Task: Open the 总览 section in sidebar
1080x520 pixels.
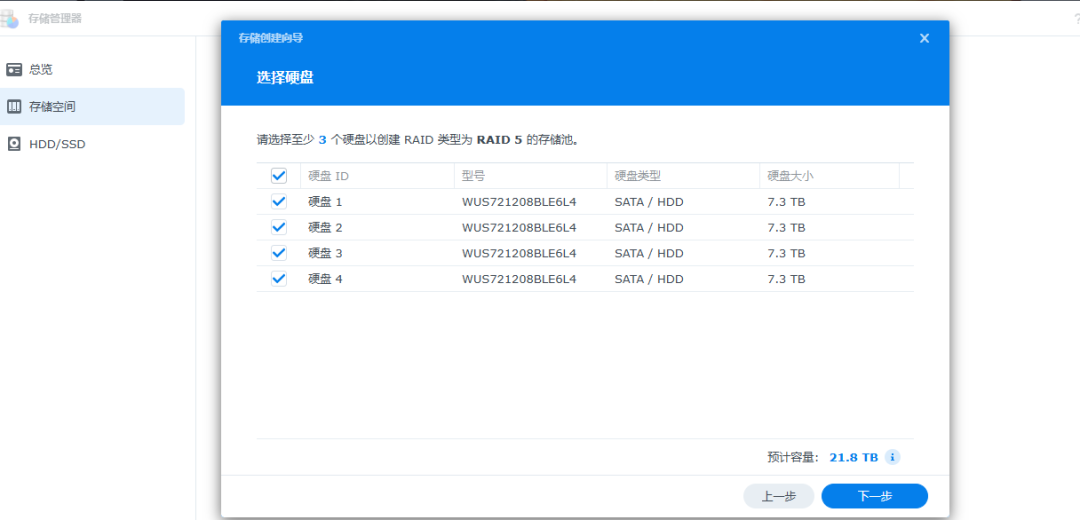Action: pos(41,69)
